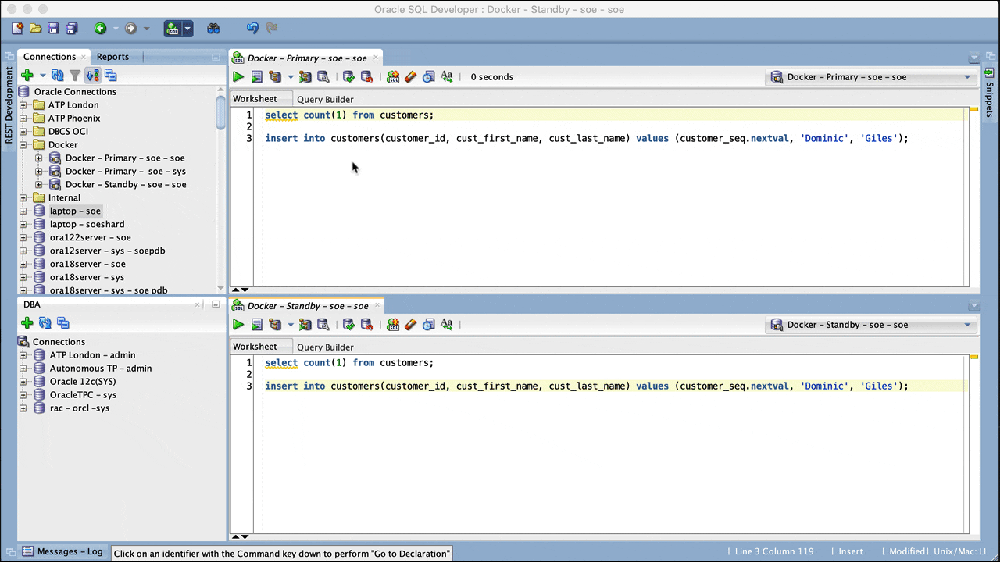Select the Docker - Primary - soe - soe editor tab
Viewport: 1000px width, 562px height.
point(306,58)
